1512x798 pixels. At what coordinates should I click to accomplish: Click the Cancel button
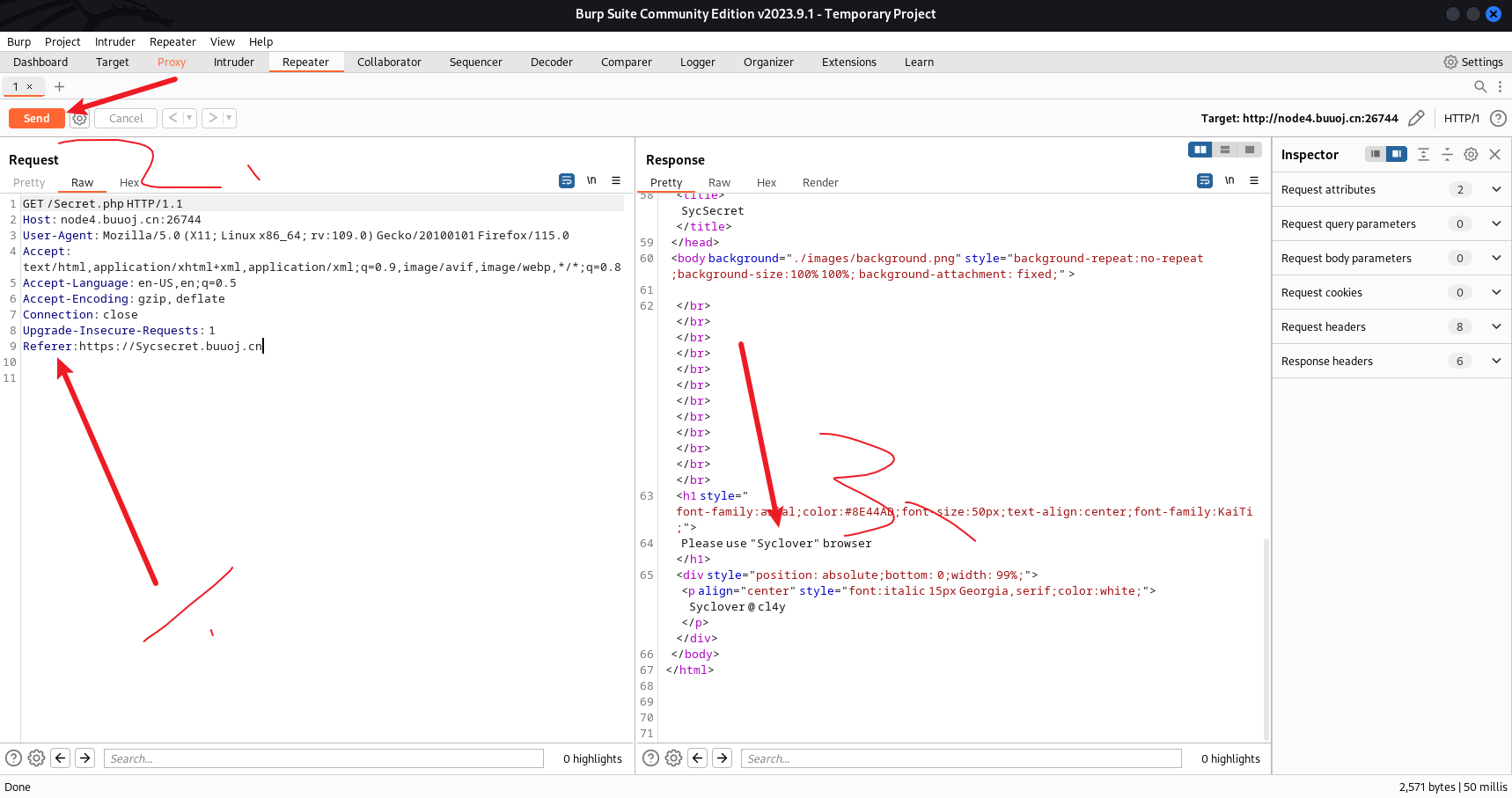tap(126, 118)
